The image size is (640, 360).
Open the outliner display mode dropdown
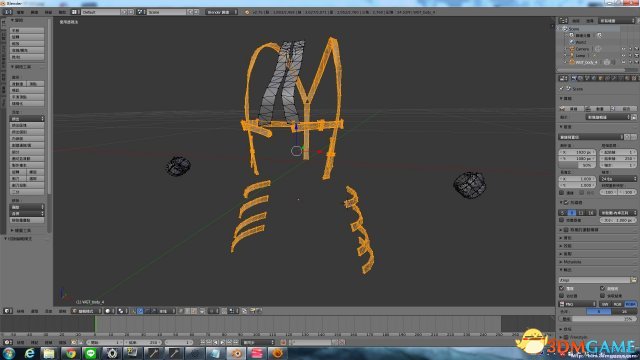point(617,20)
